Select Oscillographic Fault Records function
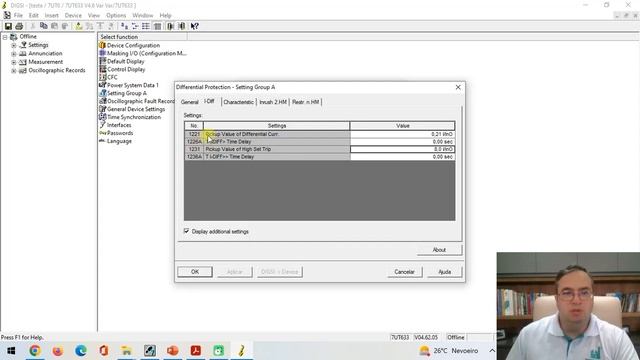Viewport: 640px width, 360px height. [x=137, y=101]
